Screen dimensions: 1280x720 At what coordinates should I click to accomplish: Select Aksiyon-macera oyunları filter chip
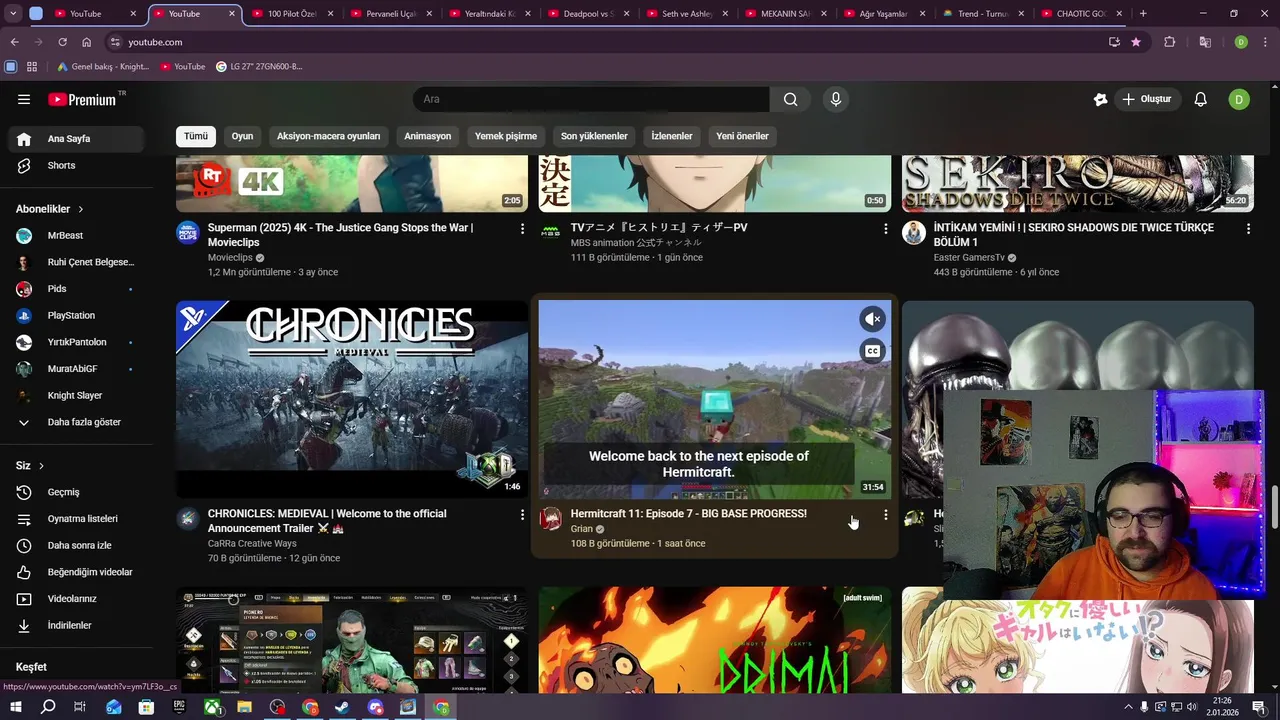click(x=328, y=136)
